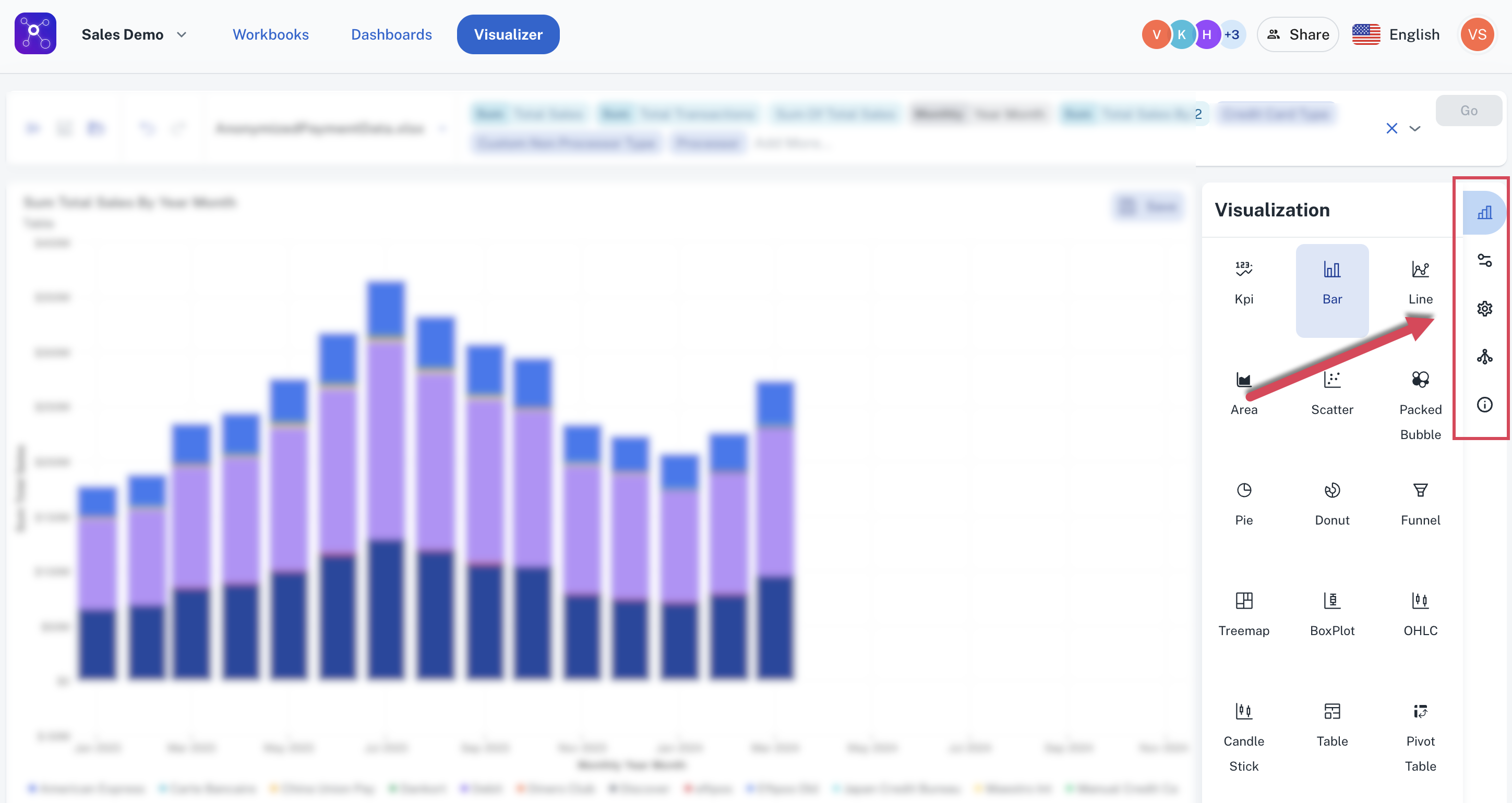Choose the OHLC chart visualization
1512x803 pixels.
coord(1420,616)
